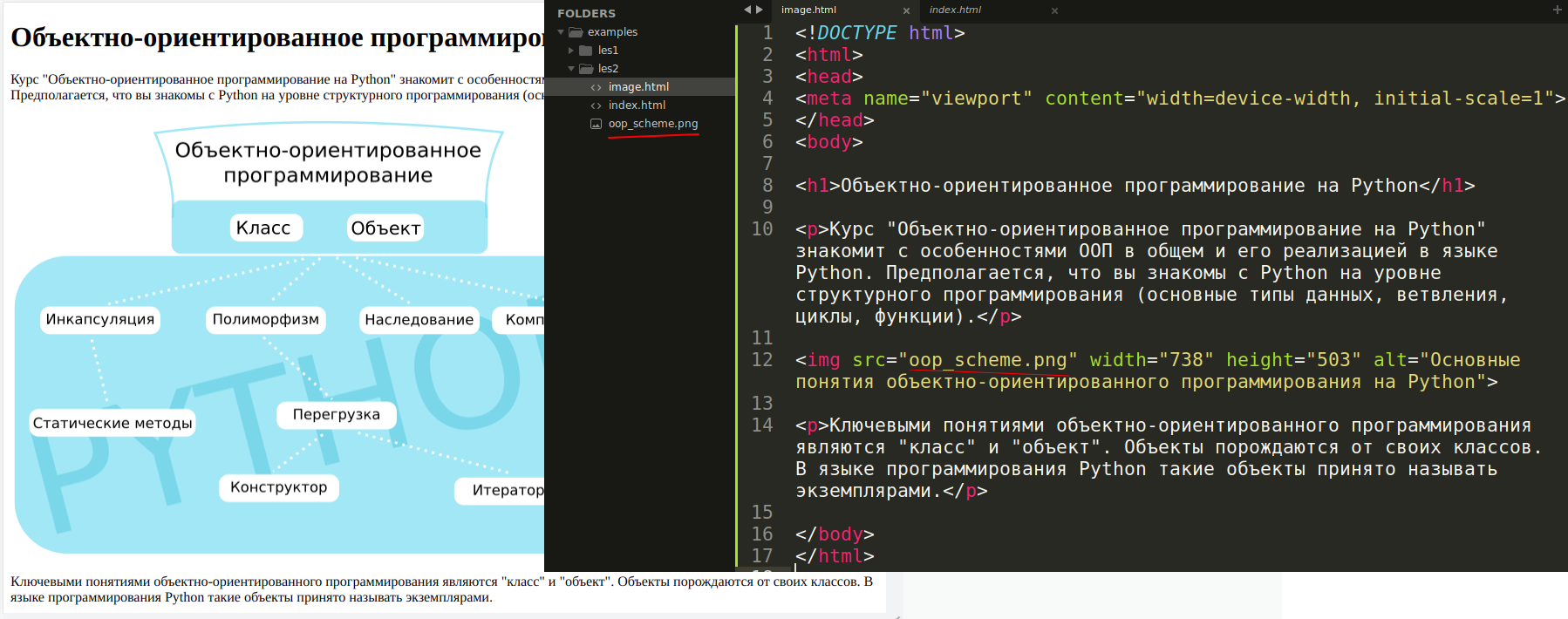Click the height="503" attribute in the code

click(1293, 360)
